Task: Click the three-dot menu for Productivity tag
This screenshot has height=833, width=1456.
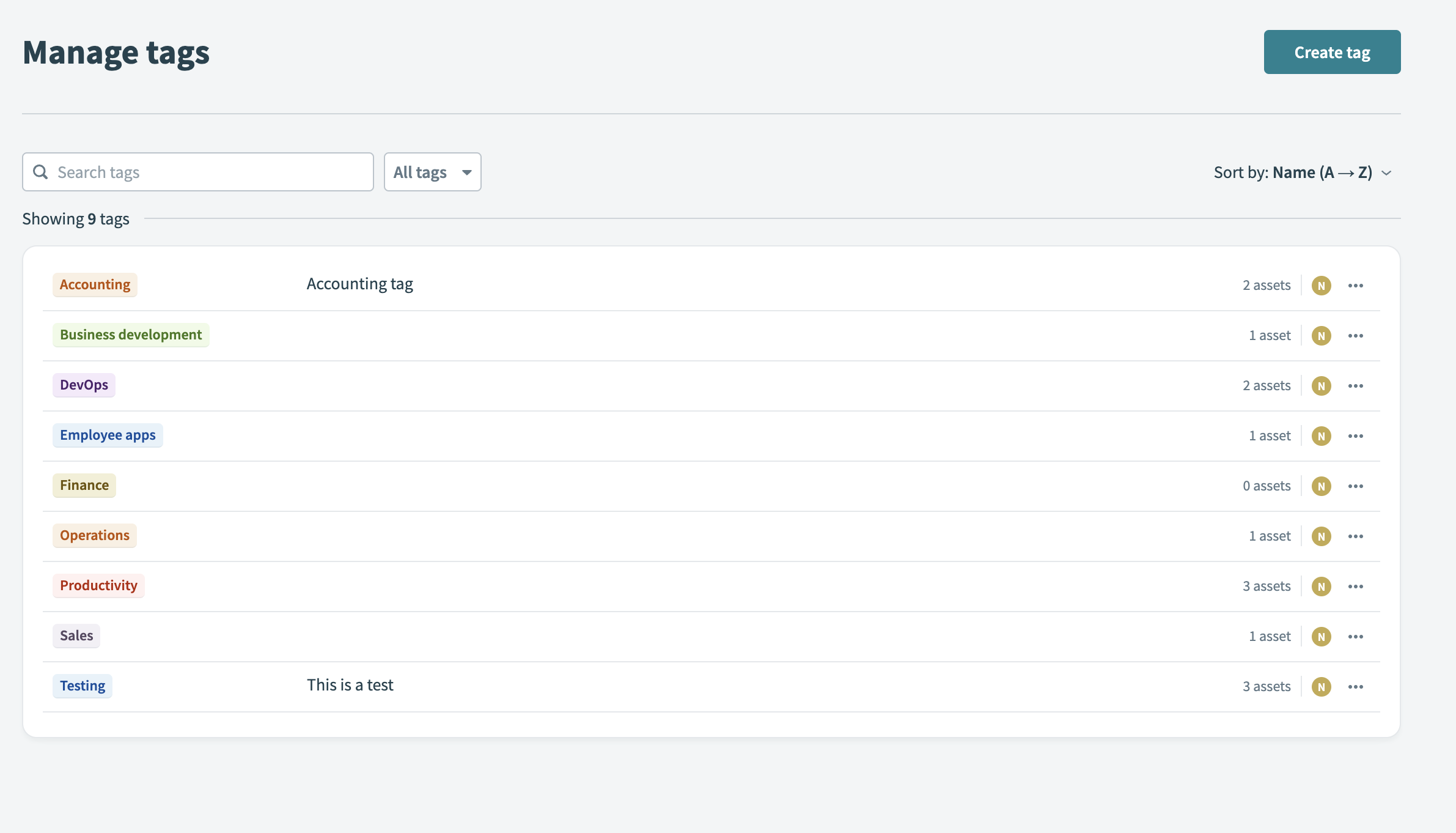Action: [x=1356, y=585]
